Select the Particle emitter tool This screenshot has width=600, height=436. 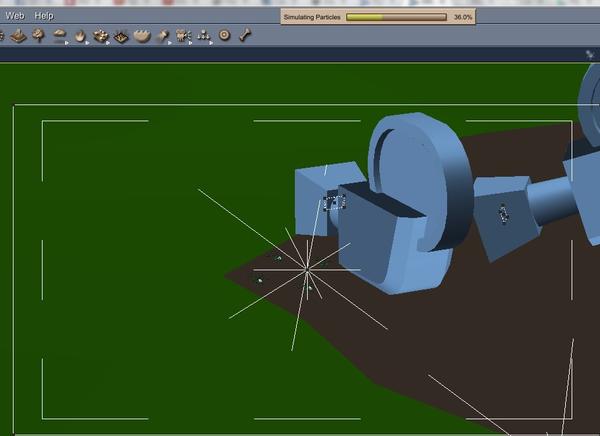100,36
